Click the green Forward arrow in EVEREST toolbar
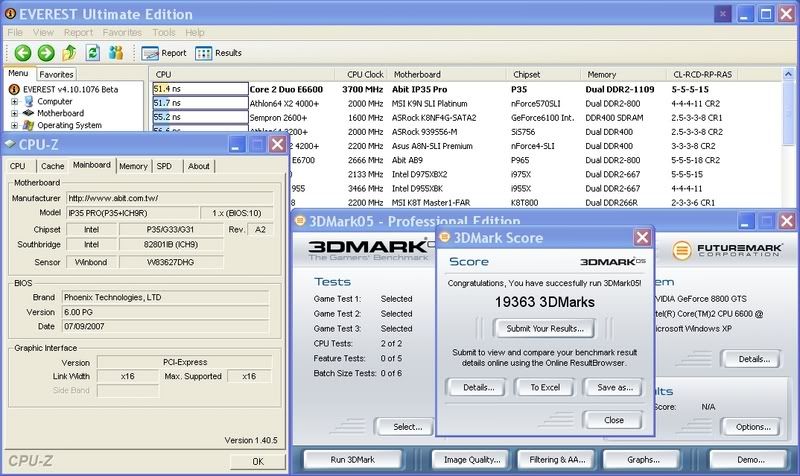800x476 pixels. pyautogui.click(x=46, y=53)
